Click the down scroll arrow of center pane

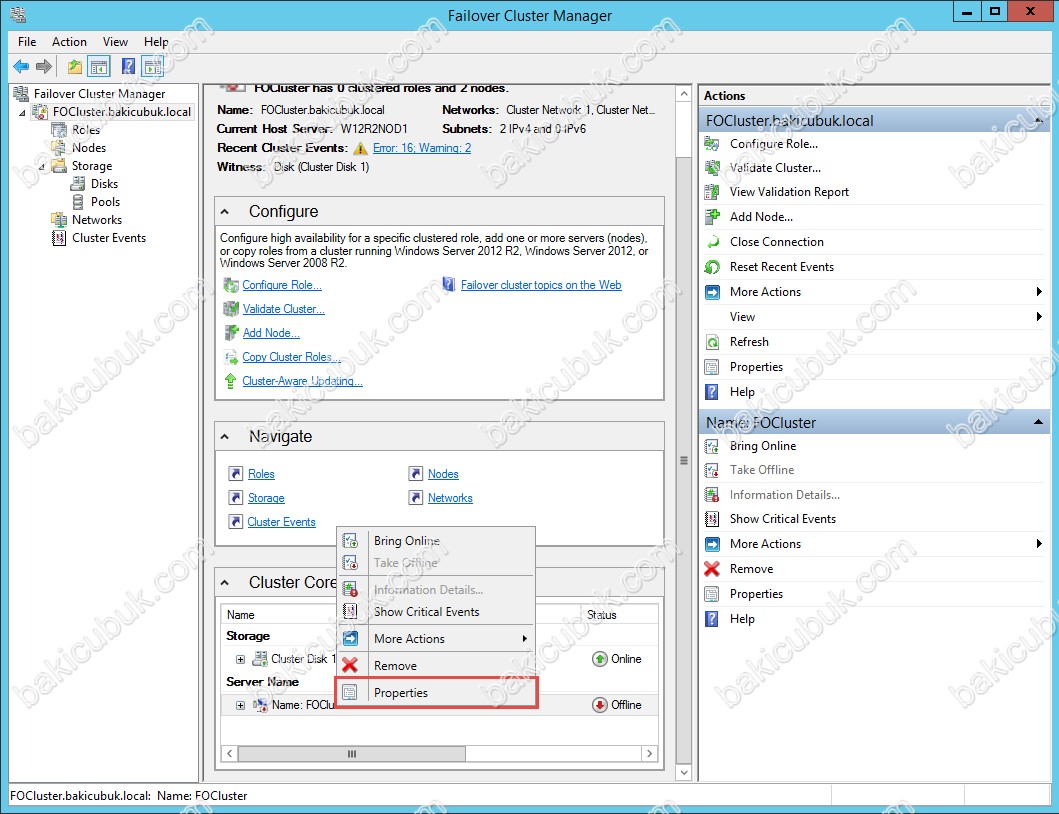(x=683, y=772)
